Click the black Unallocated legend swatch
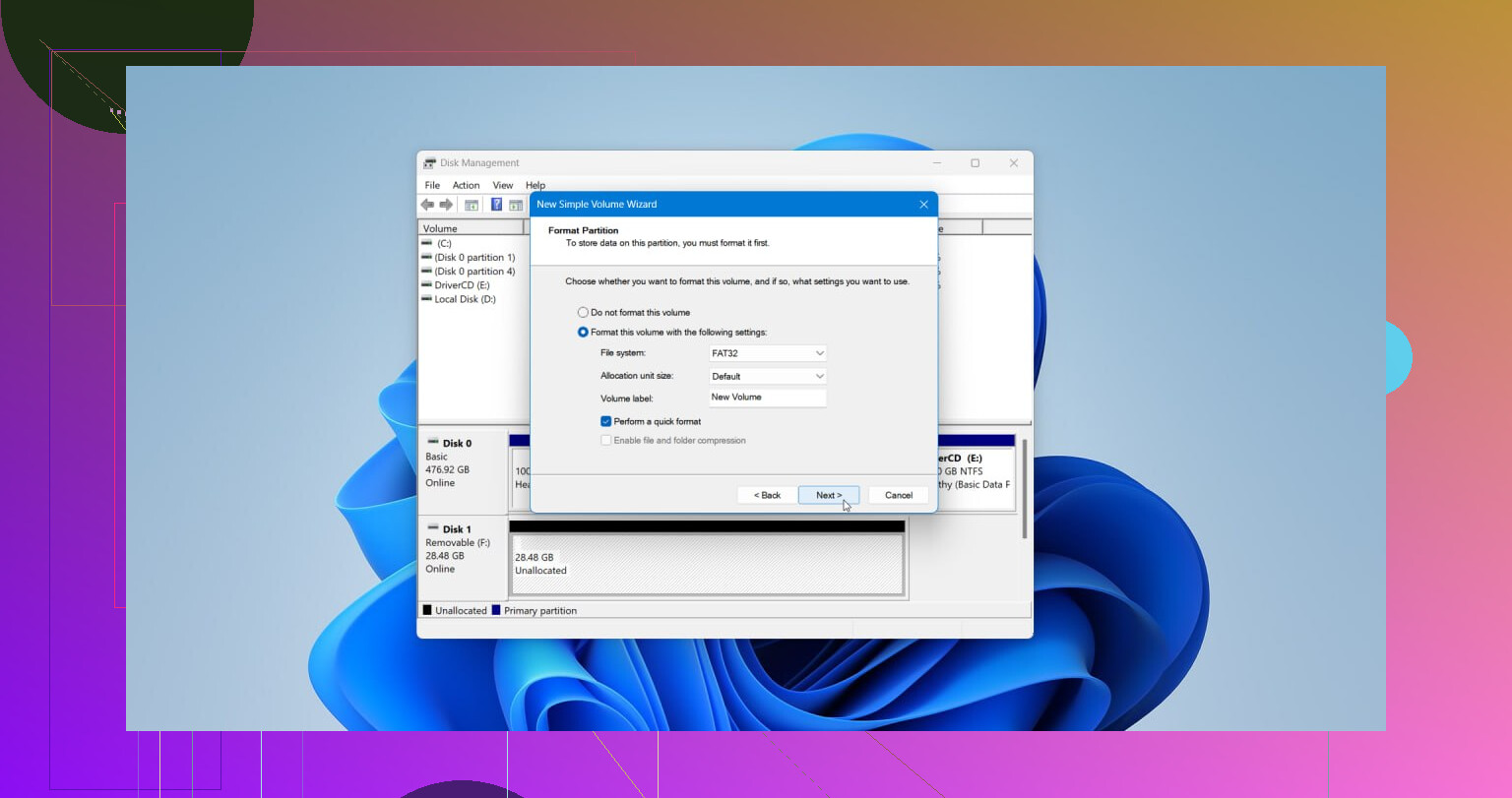 pyautogui.click(x=427, y=610)
